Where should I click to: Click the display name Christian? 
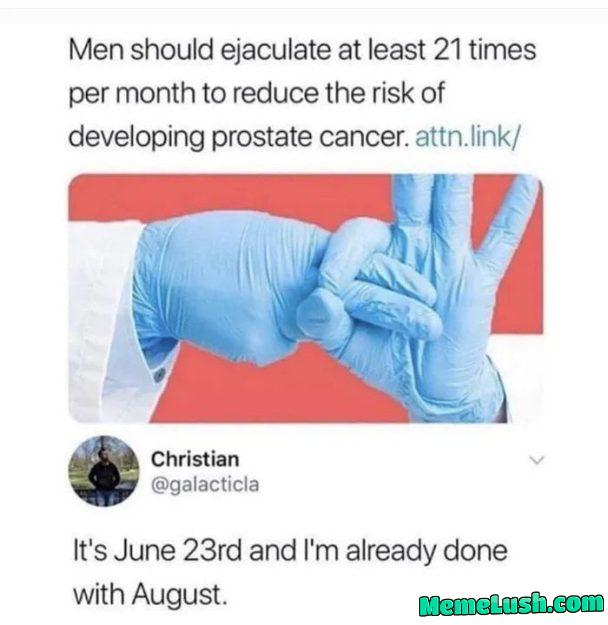pos(195,459)
